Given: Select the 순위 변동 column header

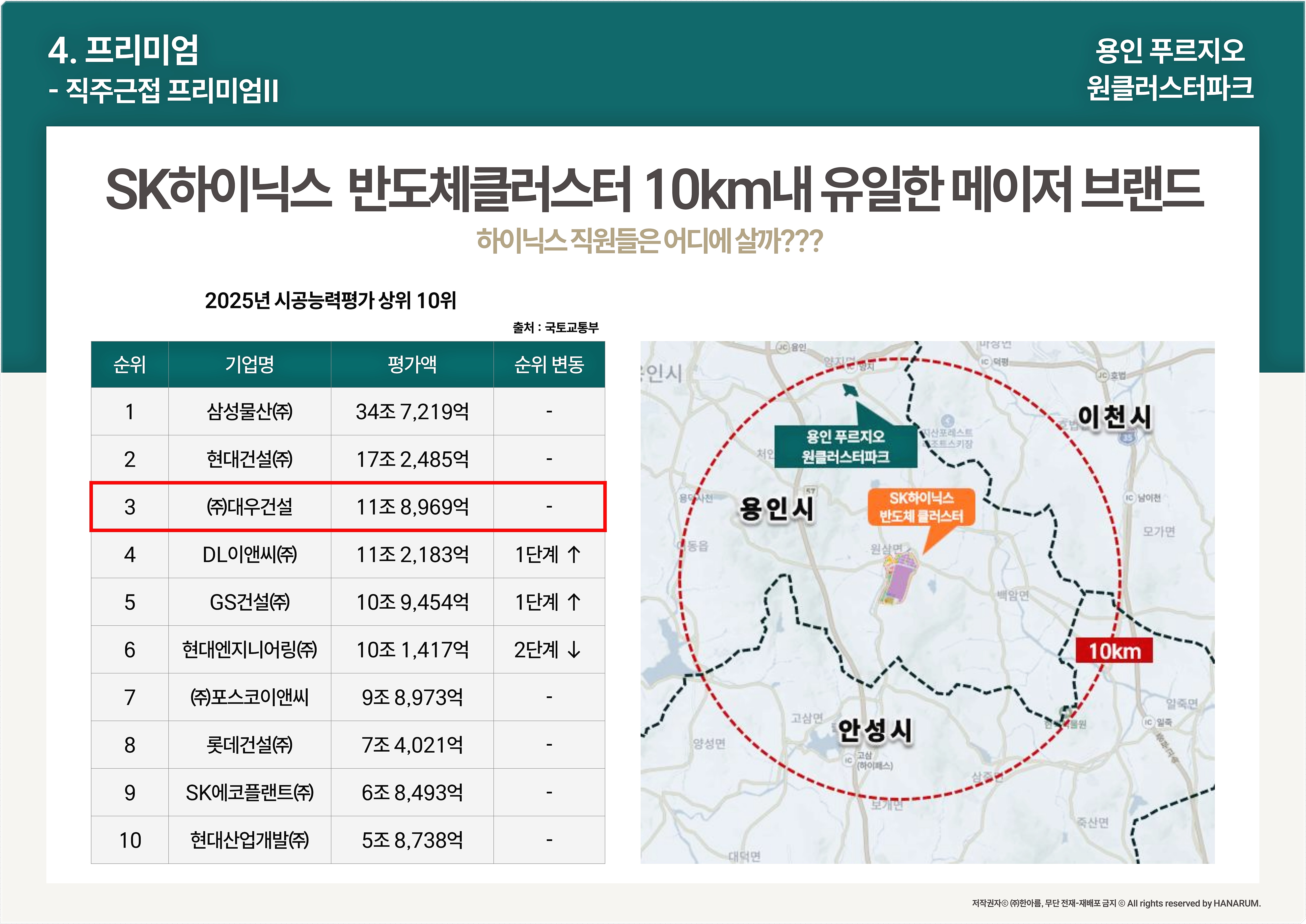Looking at the screenshot, I should [549, 364].
